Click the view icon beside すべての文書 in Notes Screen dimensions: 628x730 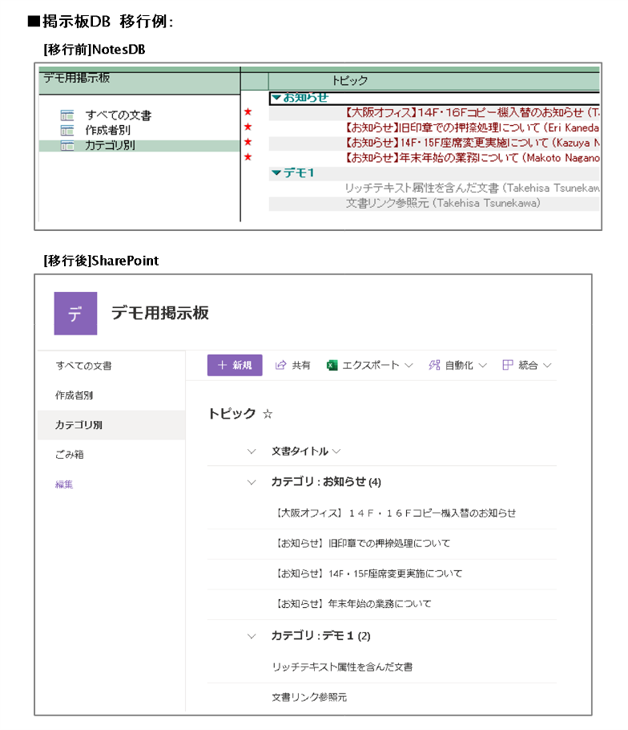pyautogui.click(x=67, y=115)
